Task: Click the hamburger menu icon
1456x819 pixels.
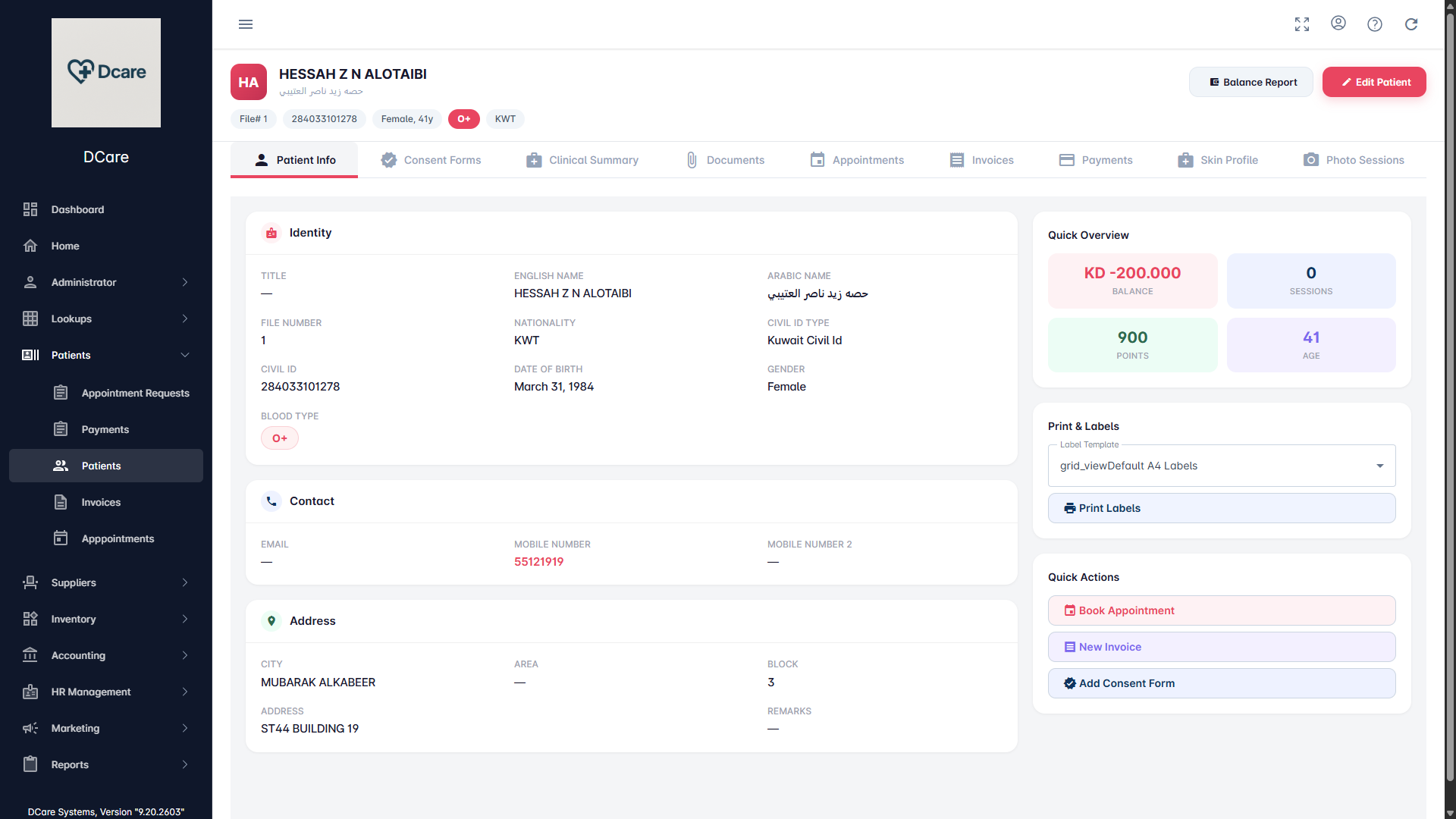Action: [x=246, y=24]
